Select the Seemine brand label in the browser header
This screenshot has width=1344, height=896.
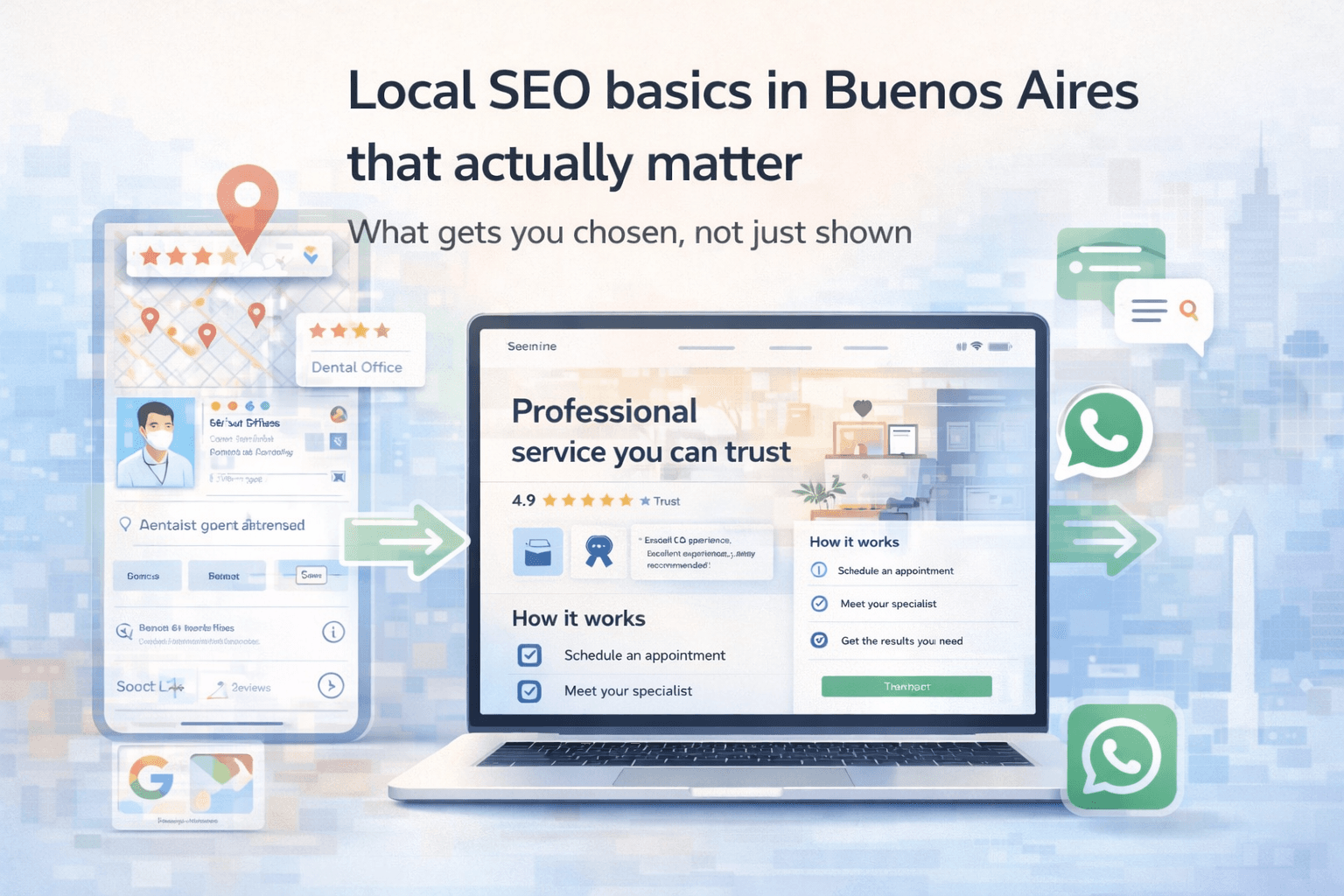pos(530,346)
